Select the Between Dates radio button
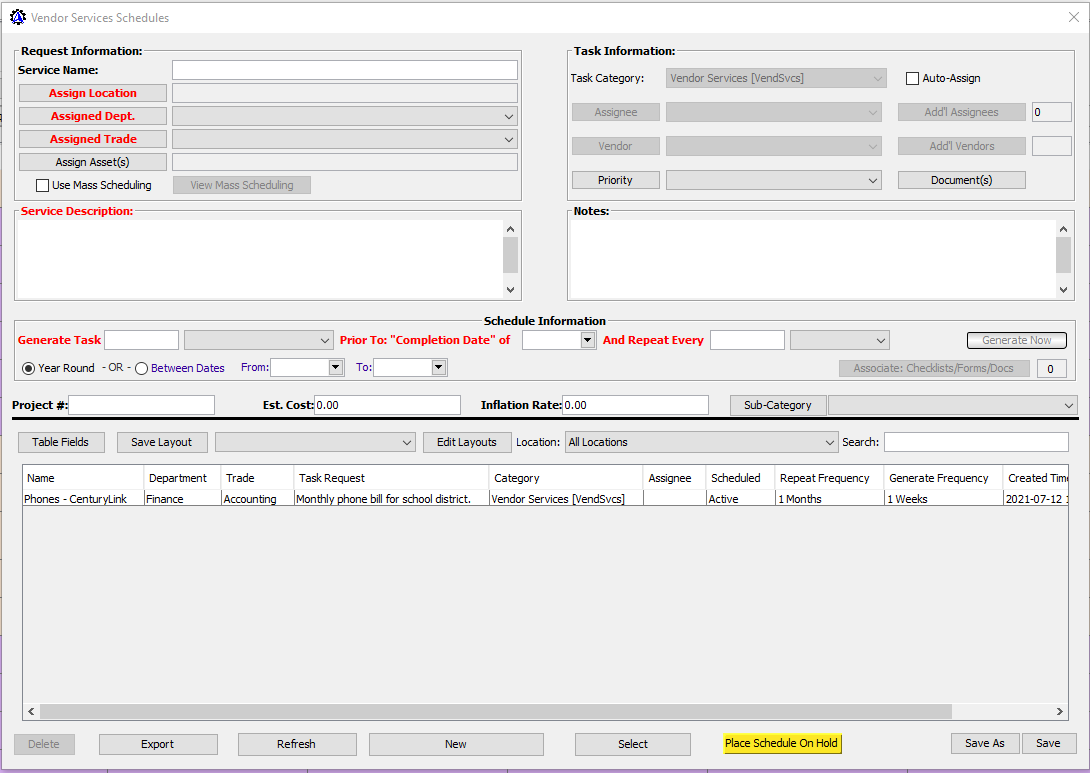This screenshot has width=1090, height=773. pos(141,368)
